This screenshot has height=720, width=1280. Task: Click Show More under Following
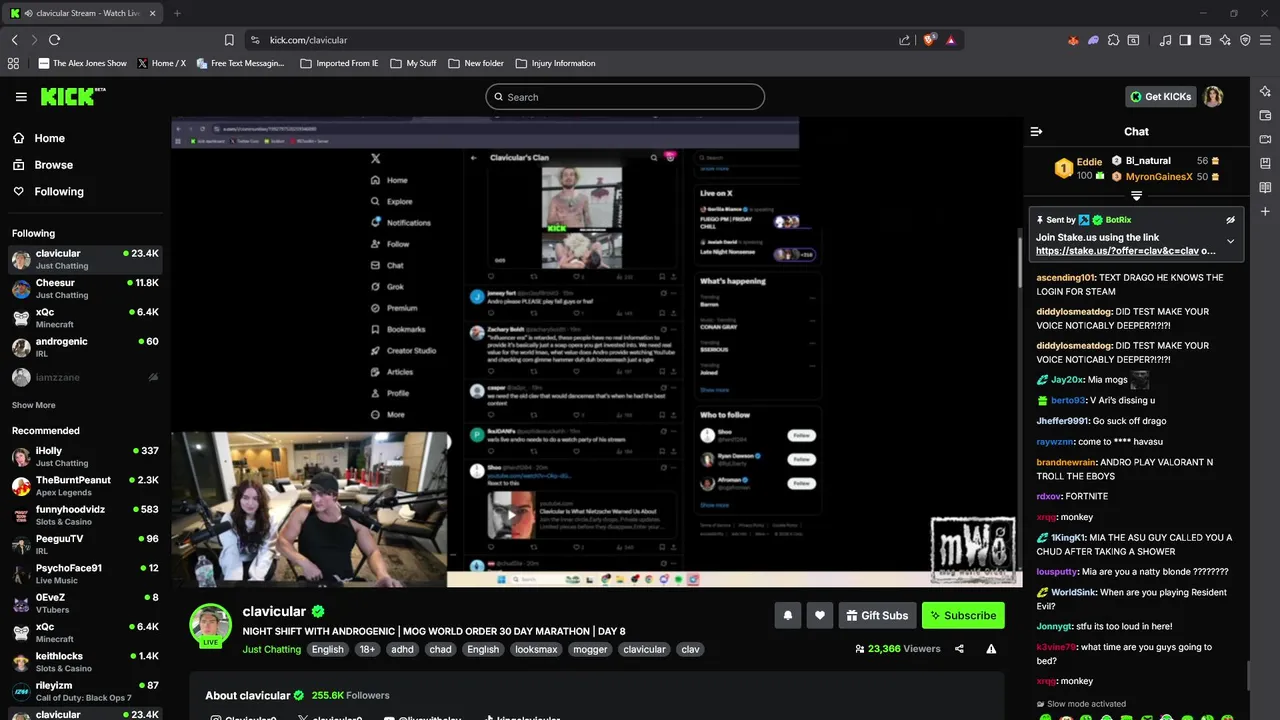point(33,405)
